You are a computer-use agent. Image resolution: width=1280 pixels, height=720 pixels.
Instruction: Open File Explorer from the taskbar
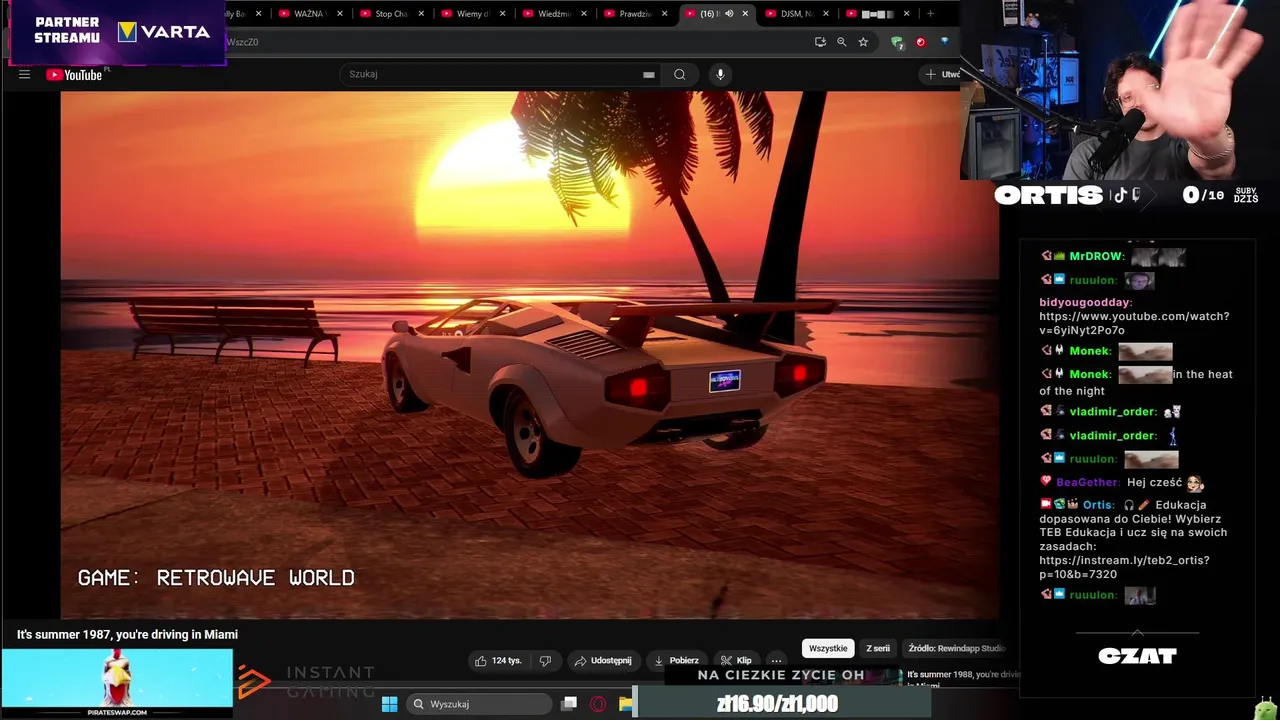coord(626,704)
